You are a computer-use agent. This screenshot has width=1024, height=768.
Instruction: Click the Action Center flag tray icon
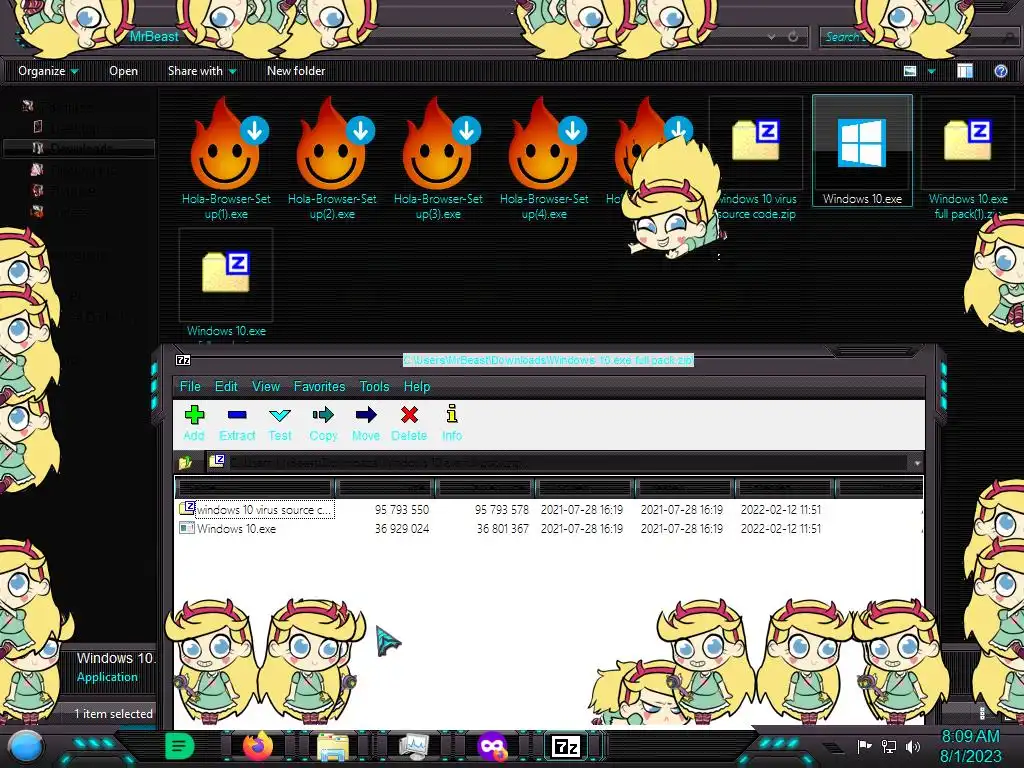pos(865,746)
